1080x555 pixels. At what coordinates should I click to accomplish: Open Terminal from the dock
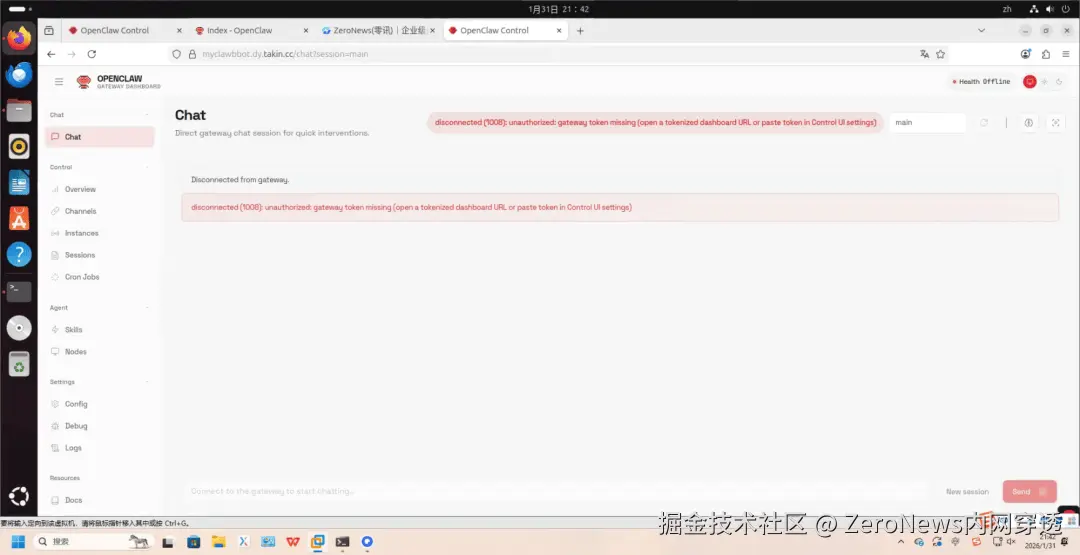(x=19, y=291)
